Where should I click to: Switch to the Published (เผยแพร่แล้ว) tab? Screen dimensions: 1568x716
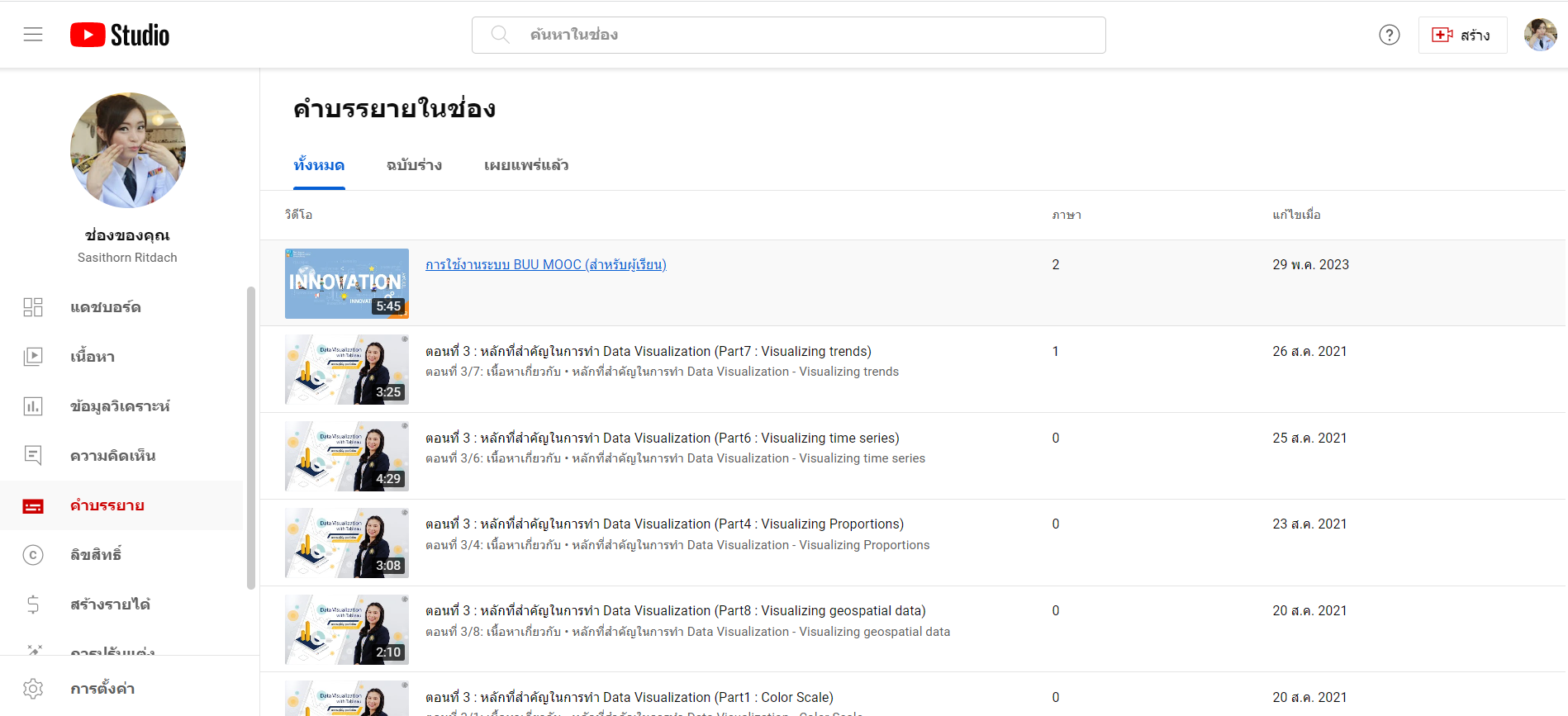(526, 165)
